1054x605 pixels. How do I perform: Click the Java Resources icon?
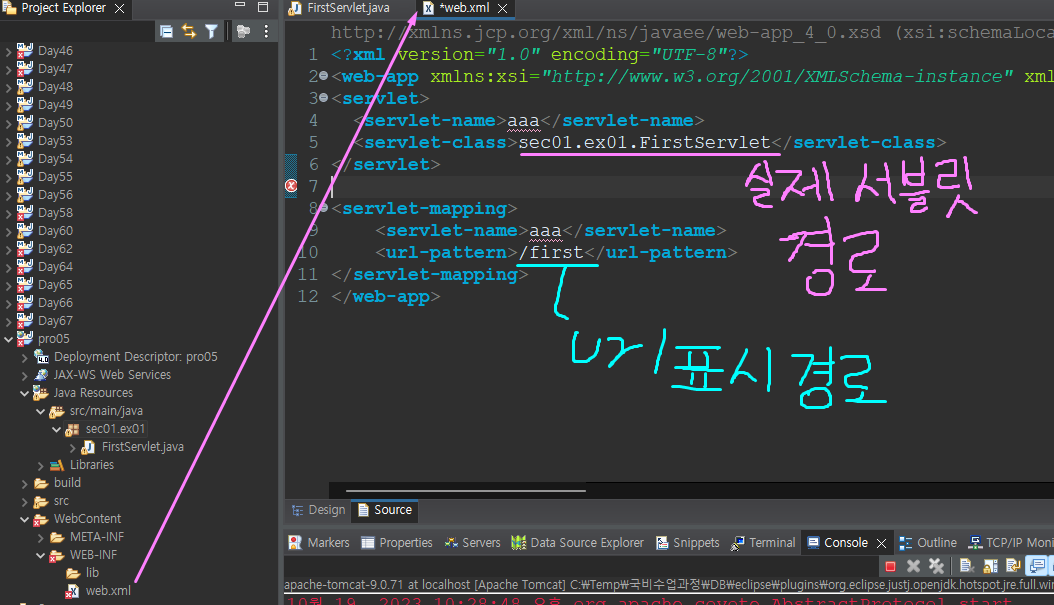click(41, 393)
